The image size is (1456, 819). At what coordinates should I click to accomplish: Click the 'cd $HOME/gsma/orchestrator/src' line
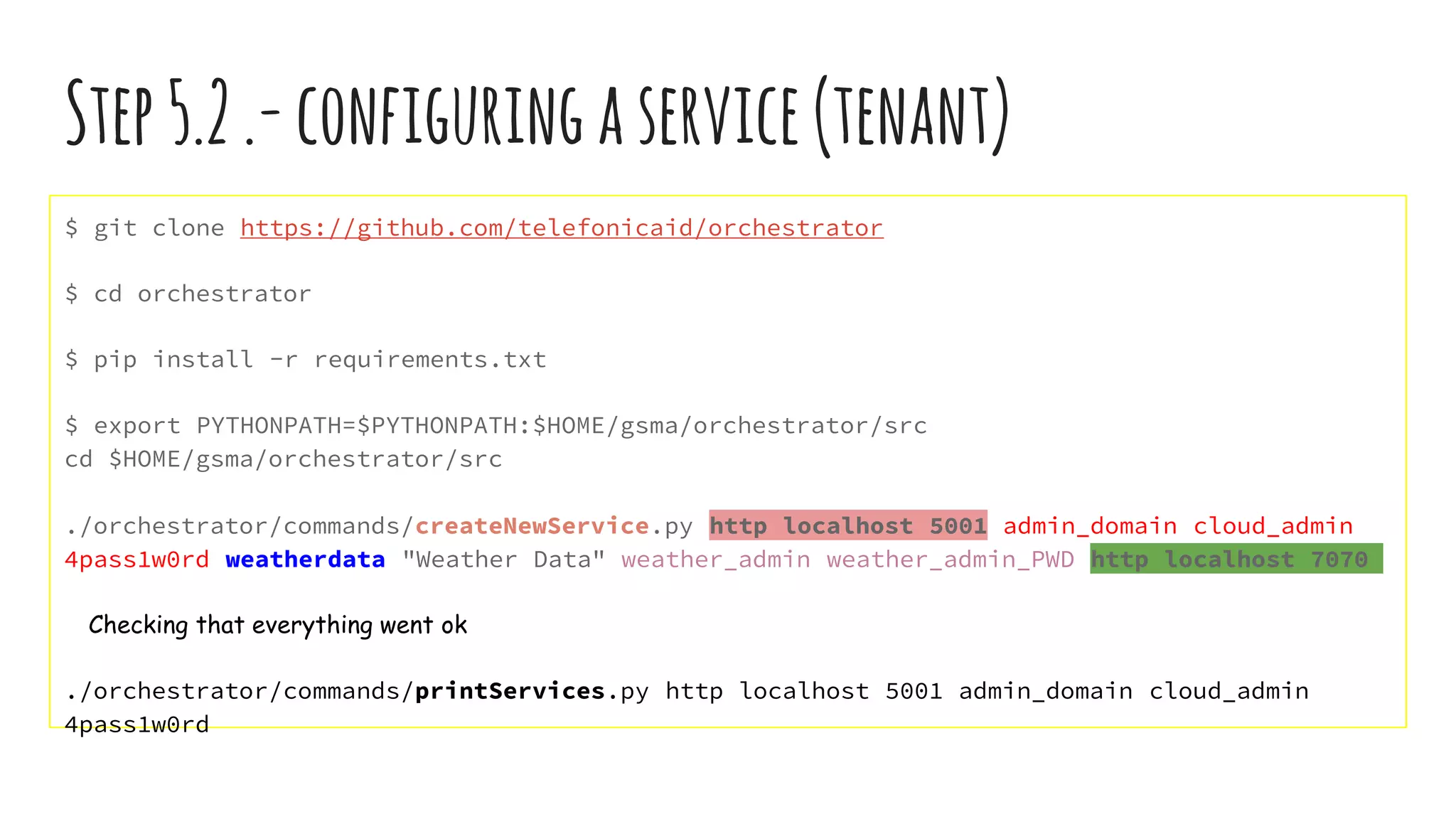[x=284, y=459]
